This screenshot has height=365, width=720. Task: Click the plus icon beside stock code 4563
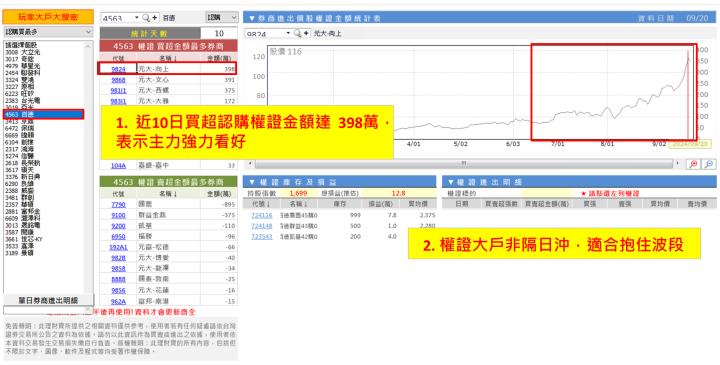(154, 18)
